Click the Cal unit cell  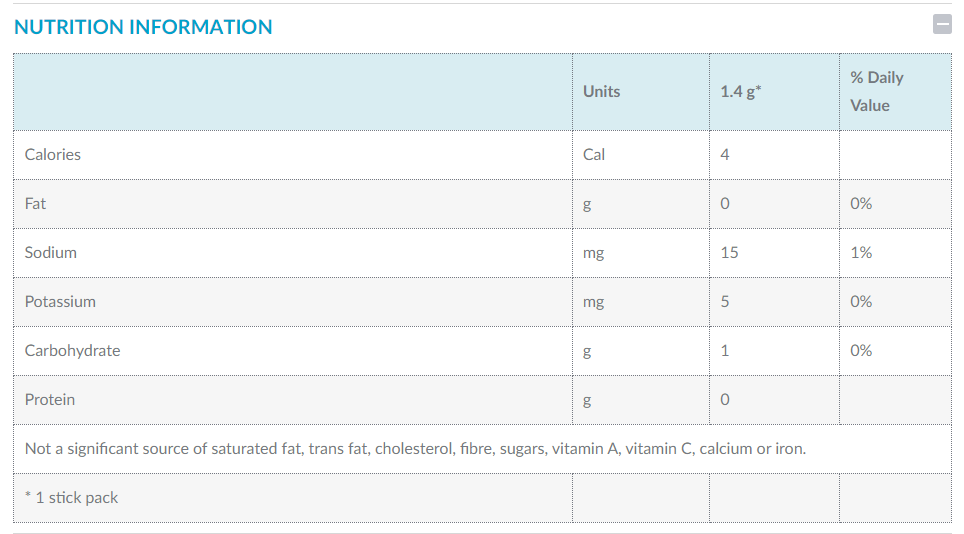point(594,154)
